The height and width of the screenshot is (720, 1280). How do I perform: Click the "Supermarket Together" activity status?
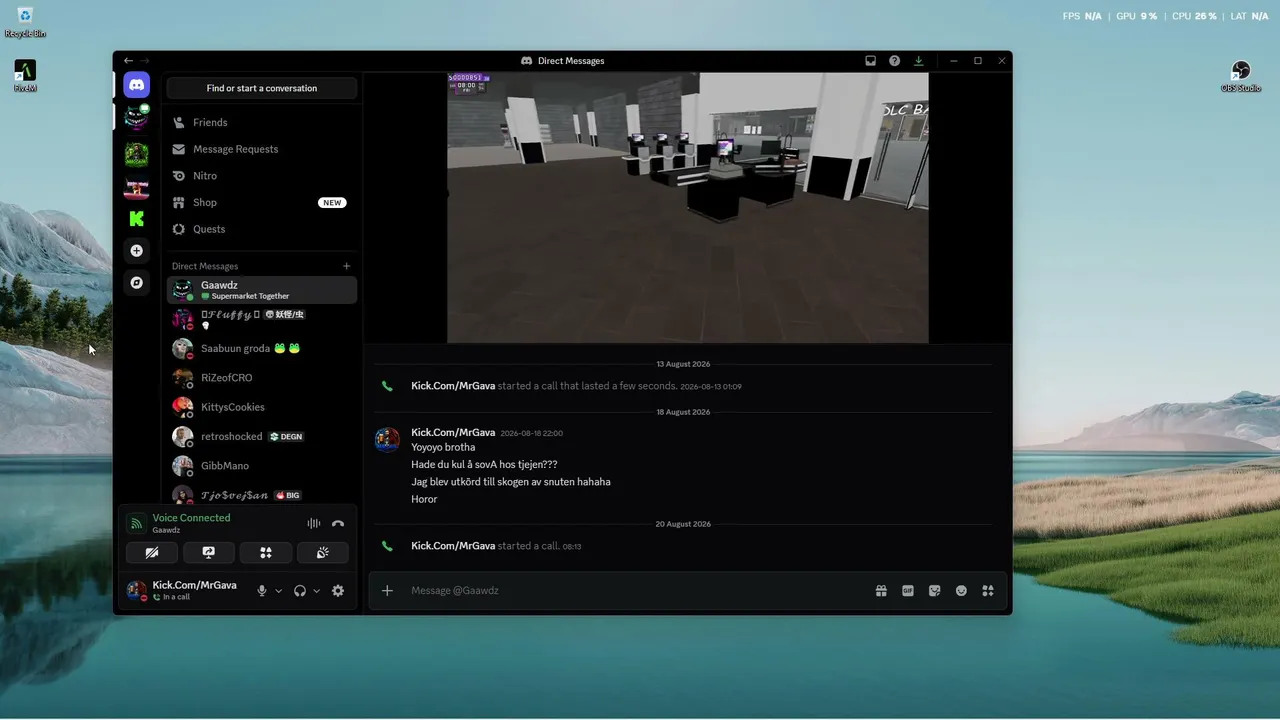[x=250, y=297]
